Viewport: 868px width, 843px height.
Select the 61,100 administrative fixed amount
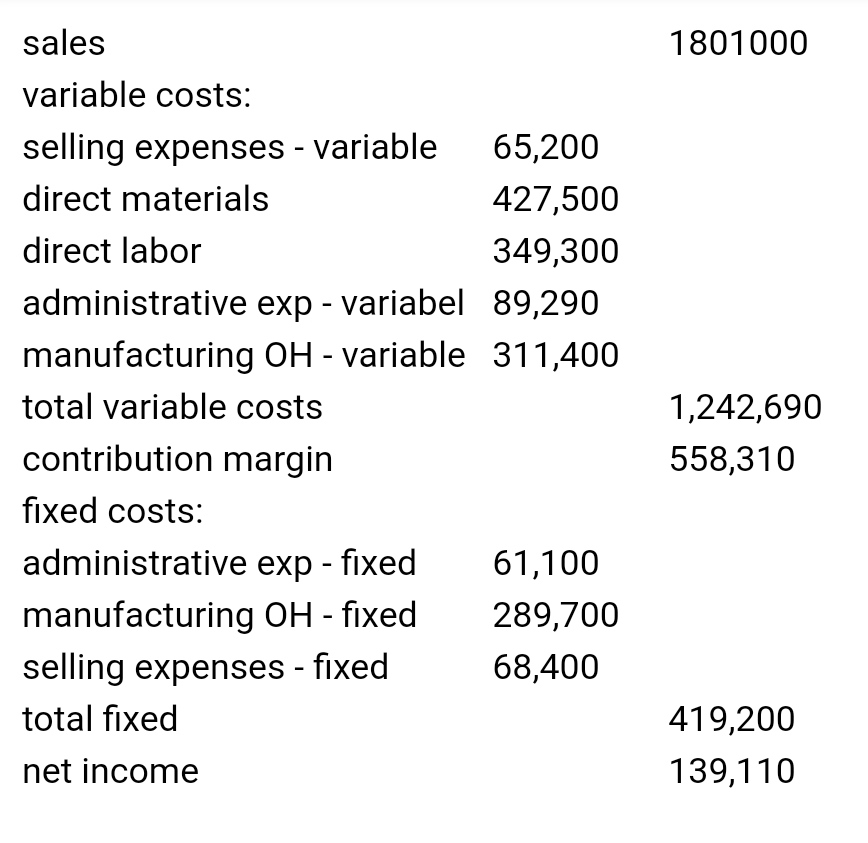pyautogui.click(x=545, y=563)
